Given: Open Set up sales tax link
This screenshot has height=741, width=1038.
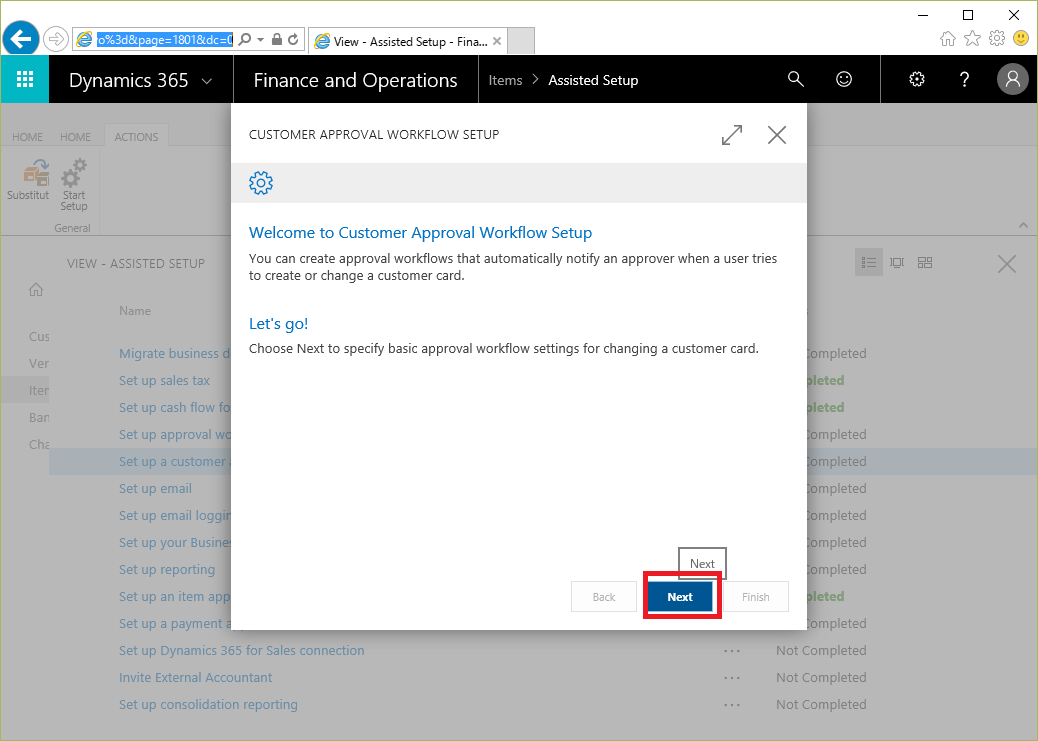Looking at the screenshot, I should point(164,381).
